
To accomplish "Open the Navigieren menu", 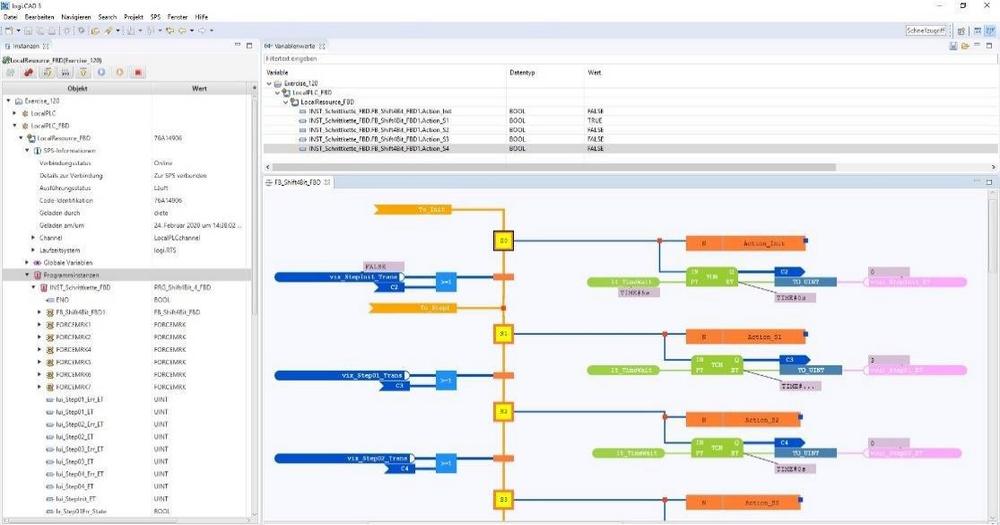I will pyautogui.click(x=76, y=17).
